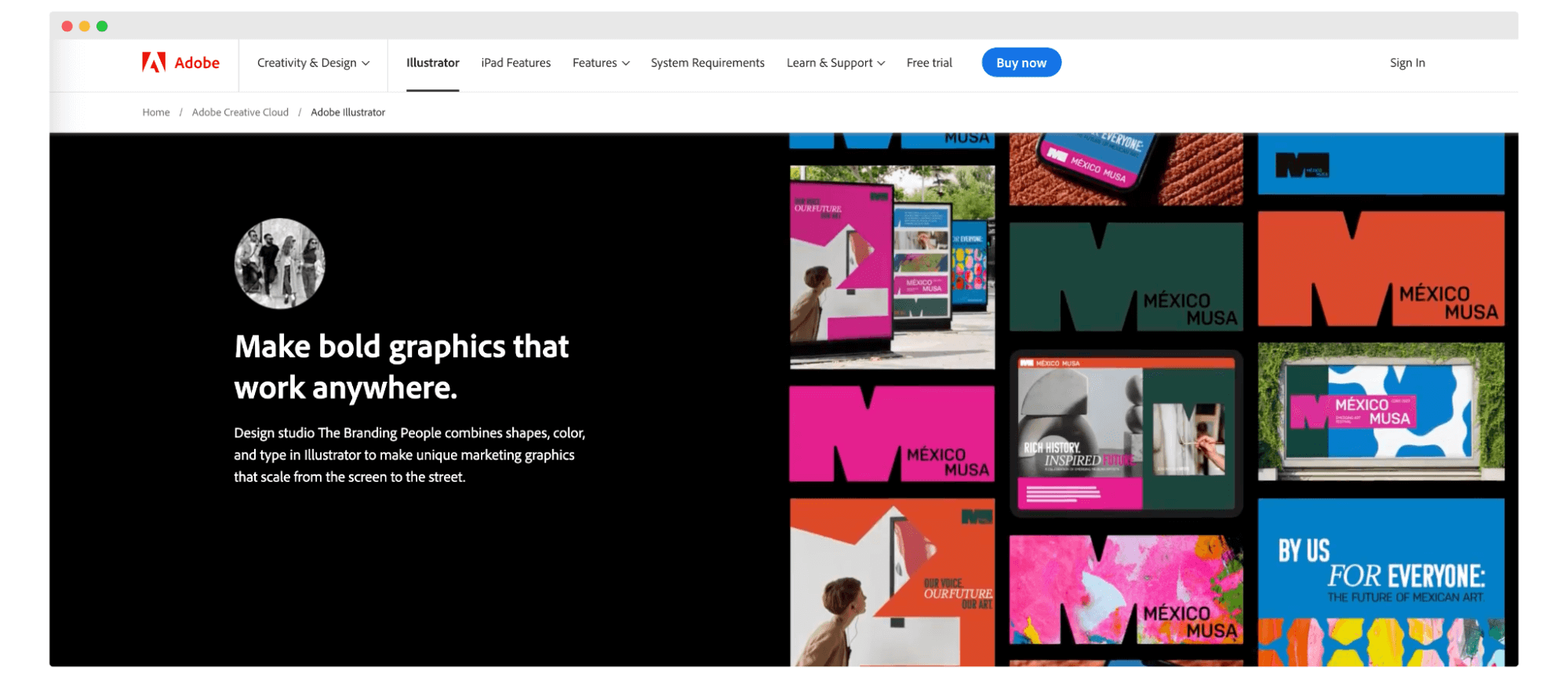Screen dimensions: 1568x678
Task: Click the blue tile with small black M logo
Action: (1381, 164)
